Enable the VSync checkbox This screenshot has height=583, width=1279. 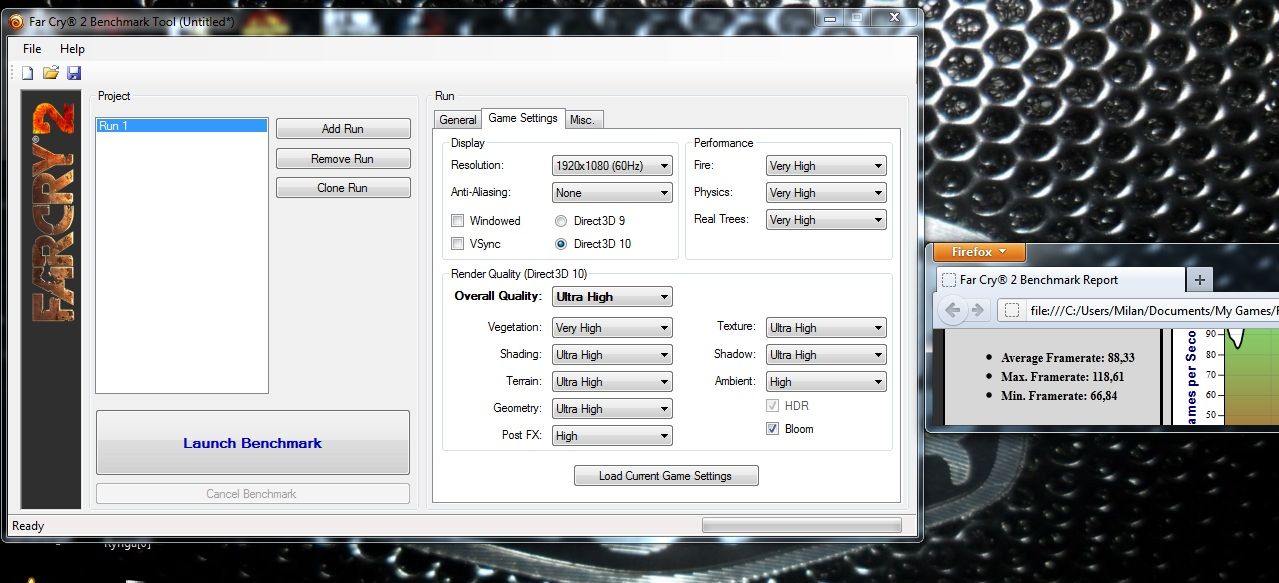coord(457,244)
